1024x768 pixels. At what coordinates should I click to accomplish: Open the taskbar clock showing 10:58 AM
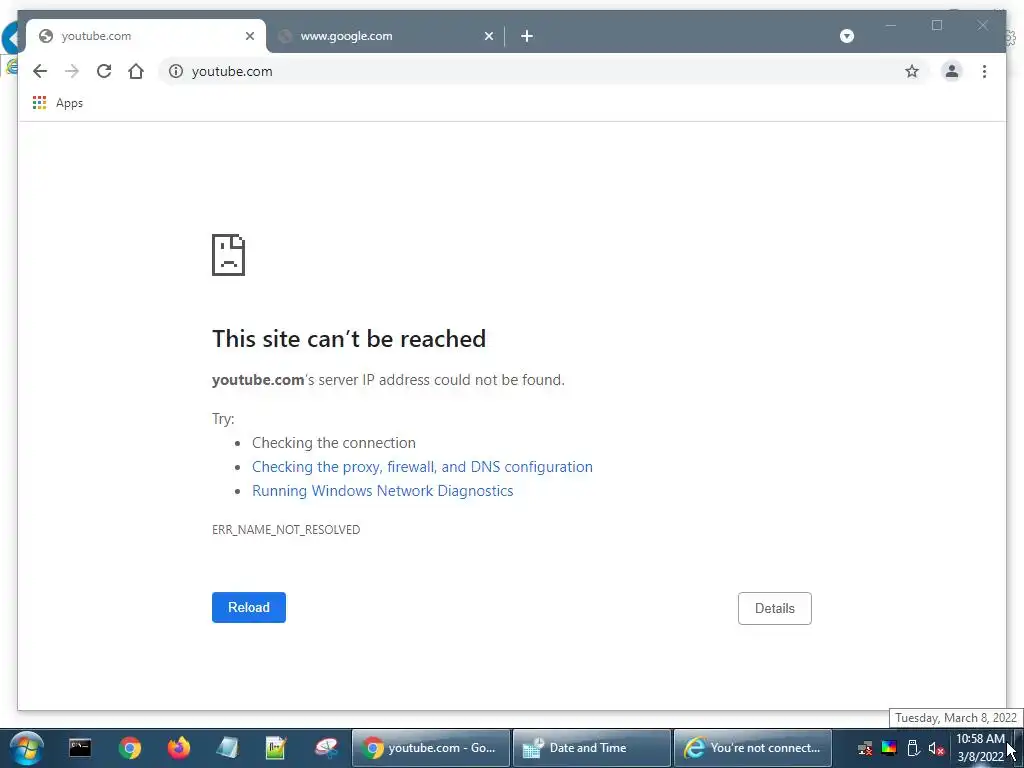click(980, 748)
